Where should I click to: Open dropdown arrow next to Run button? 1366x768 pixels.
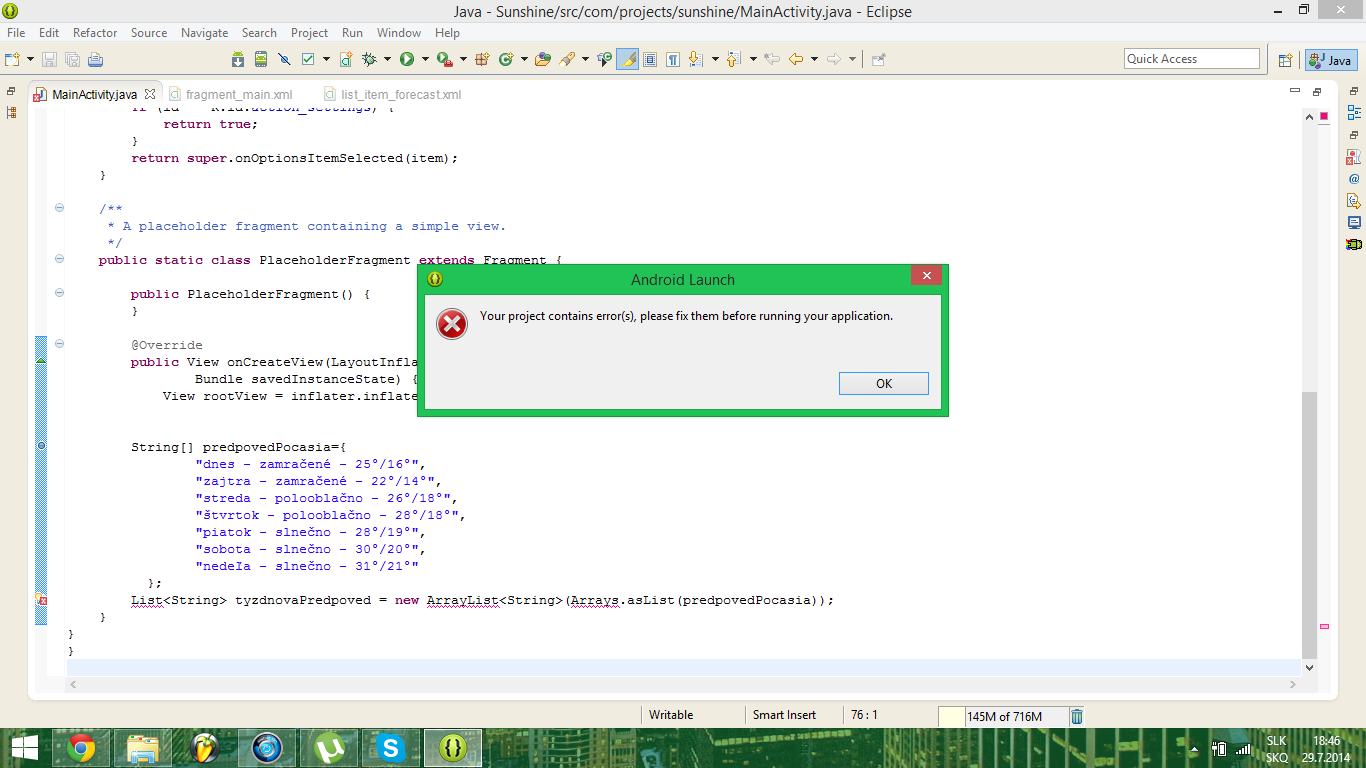(424, 60)
